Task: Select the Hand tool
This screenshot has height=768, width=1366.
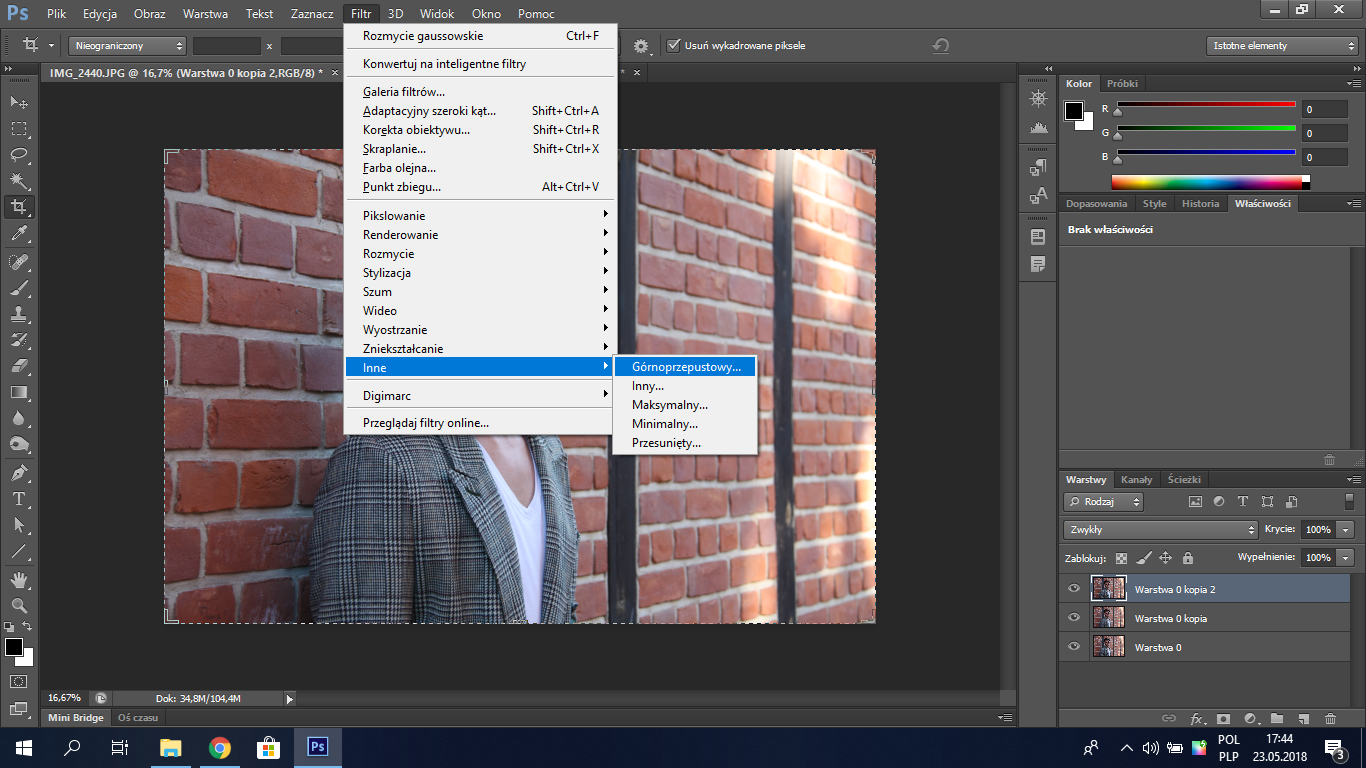Action: pos(19,579)
